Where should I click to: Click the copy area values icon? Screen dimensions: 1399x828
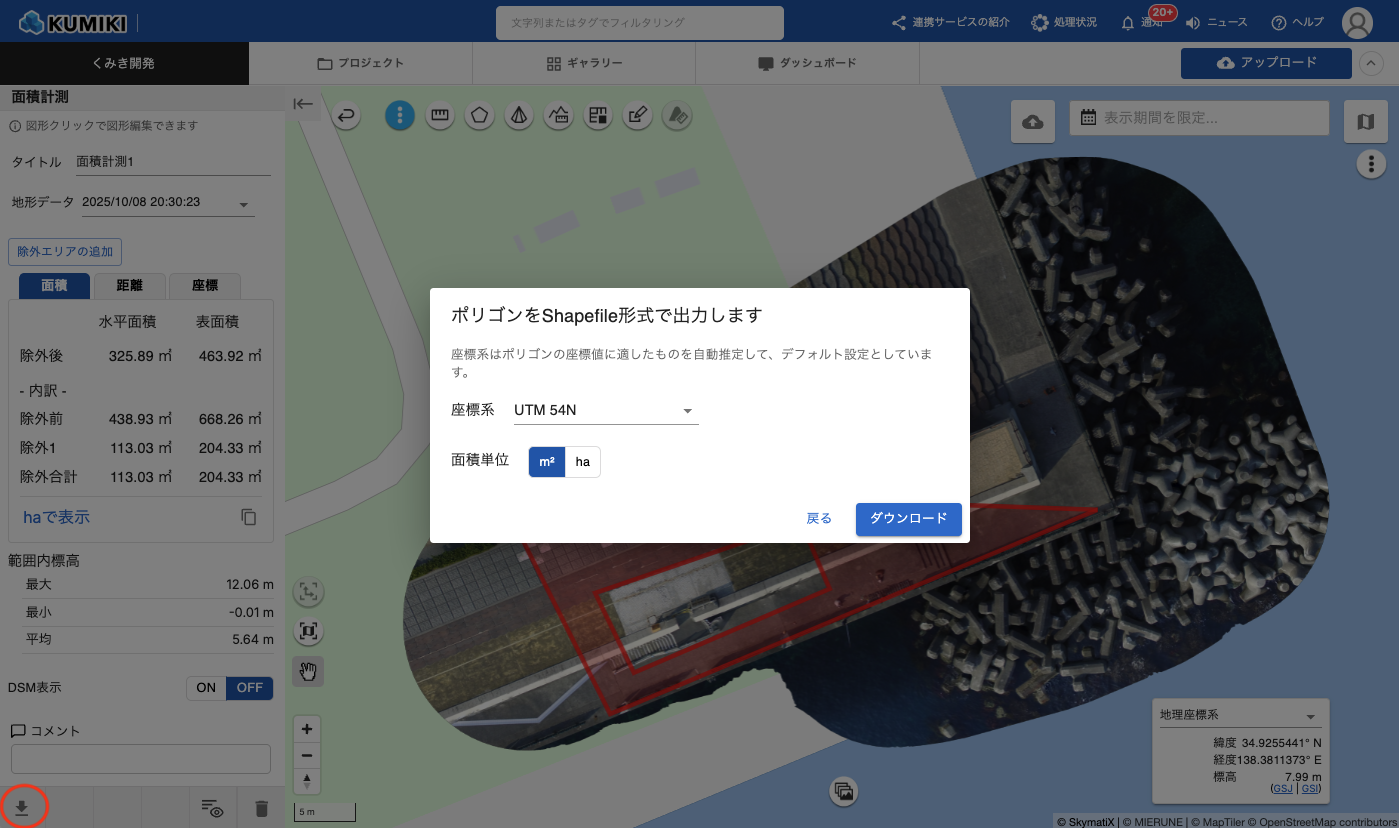coord(249,517)
